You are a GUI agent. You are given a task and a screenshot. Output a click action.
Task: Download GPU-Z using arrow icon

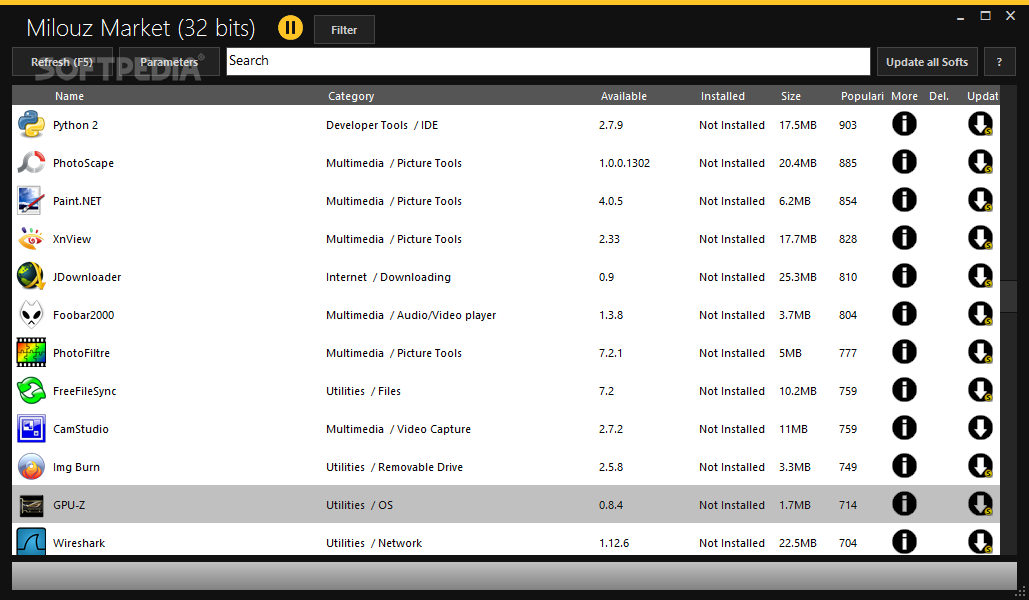980,505
